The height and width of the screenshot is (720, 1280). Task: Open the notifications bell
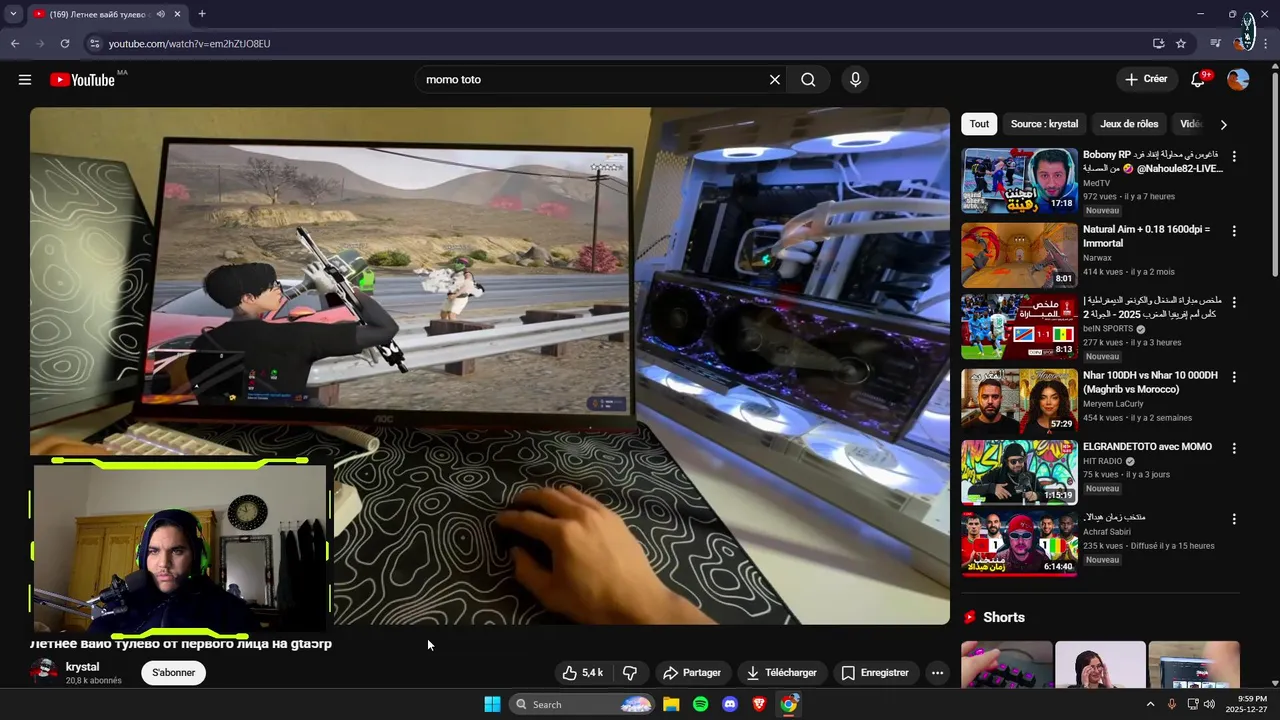[1198, 80]
